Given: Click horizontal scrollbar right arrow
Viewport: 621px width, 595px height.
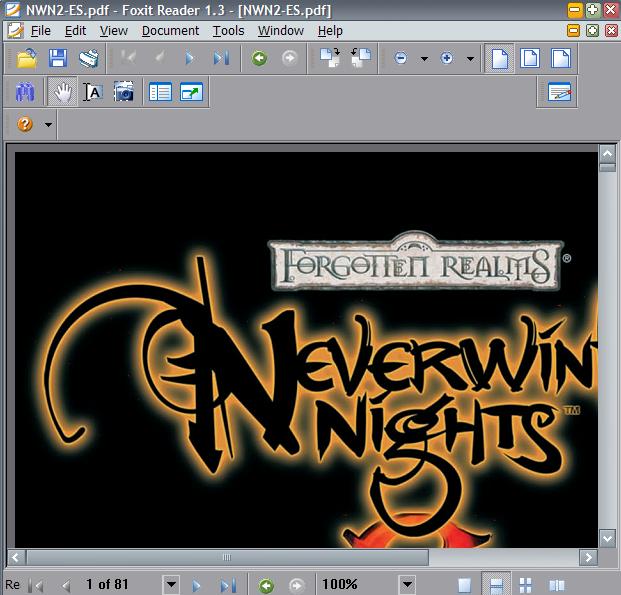Looking at the screenshot, I should [589, 557].
